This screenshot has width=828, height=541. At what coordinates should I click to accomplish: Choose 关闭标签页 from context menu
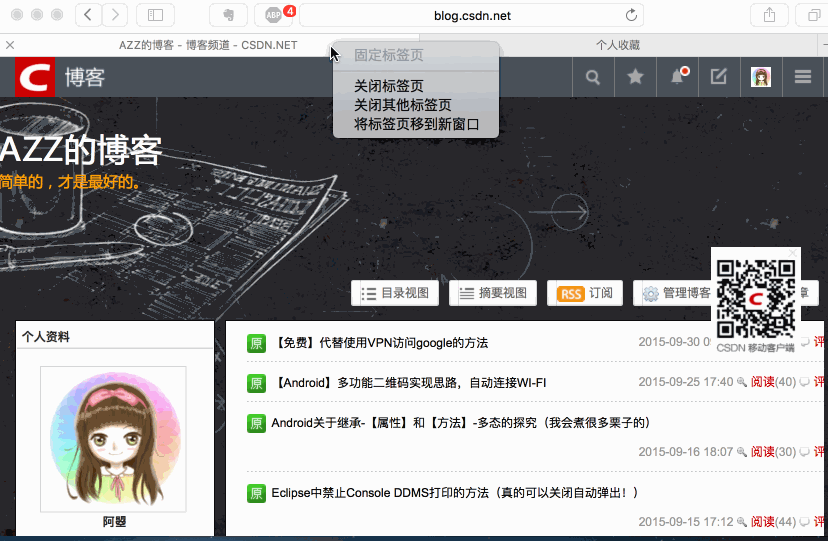[x=416, y=86]
